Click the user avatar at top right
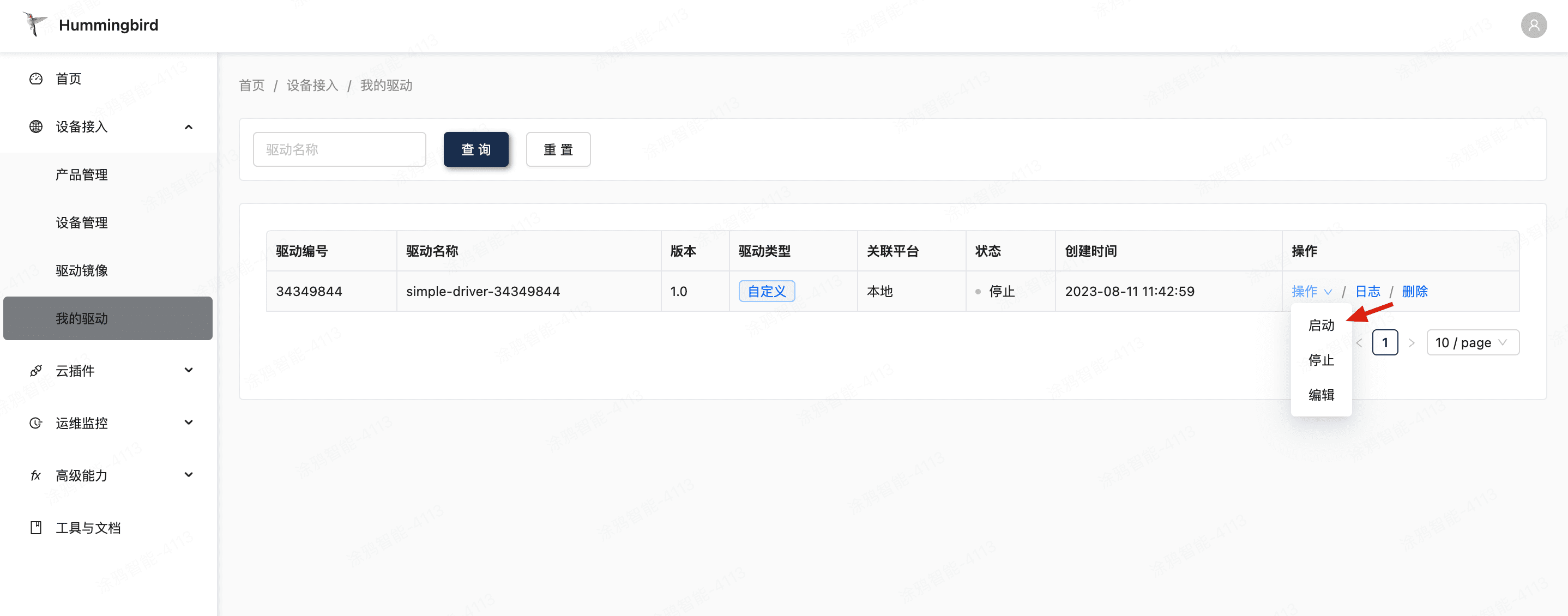This screenshot has height=616, width=1568. click(1534, 25)
